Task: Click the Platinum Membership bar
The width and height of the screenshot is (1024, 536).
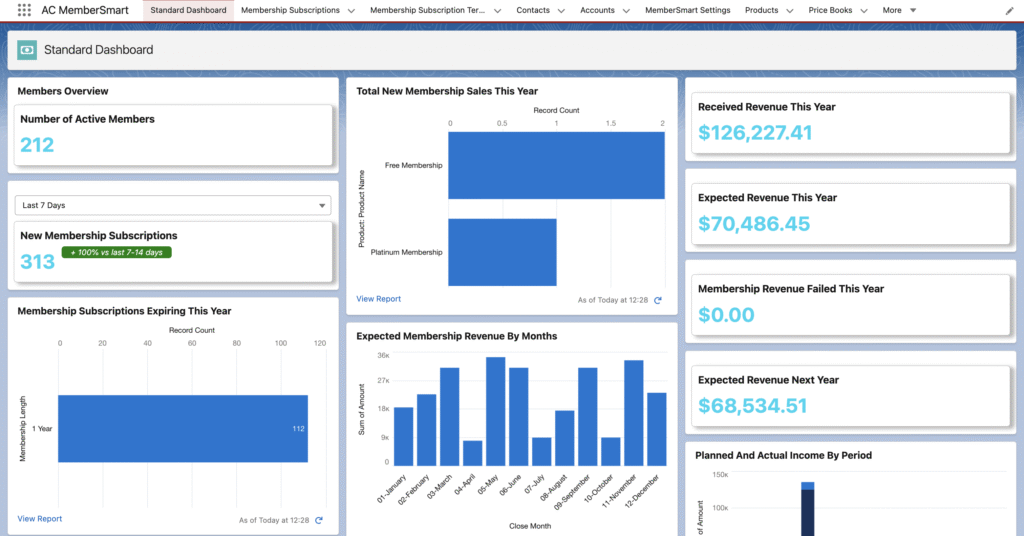Action: 502,252
